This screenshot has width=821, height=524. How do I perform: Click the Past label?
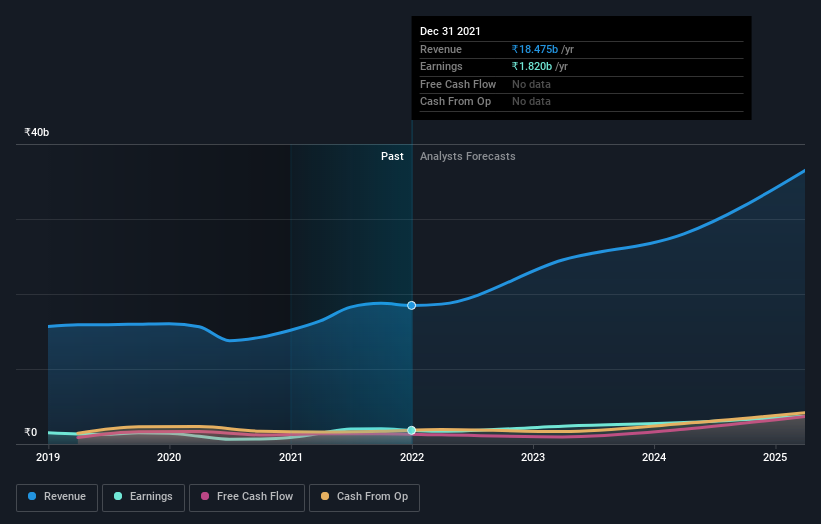click(392, 157)
